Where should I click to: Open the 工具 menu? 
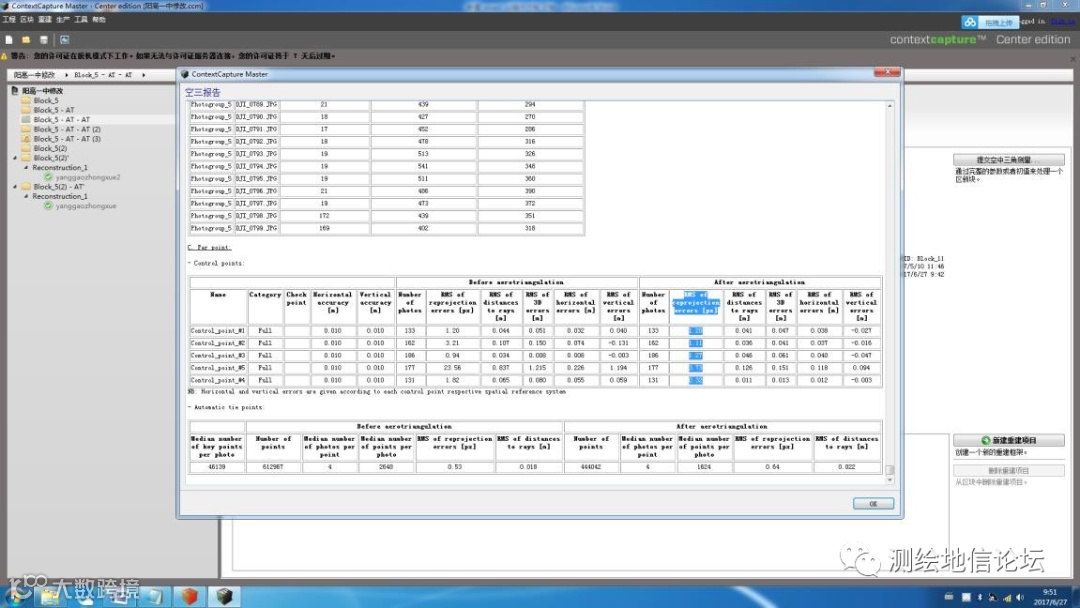81,20
